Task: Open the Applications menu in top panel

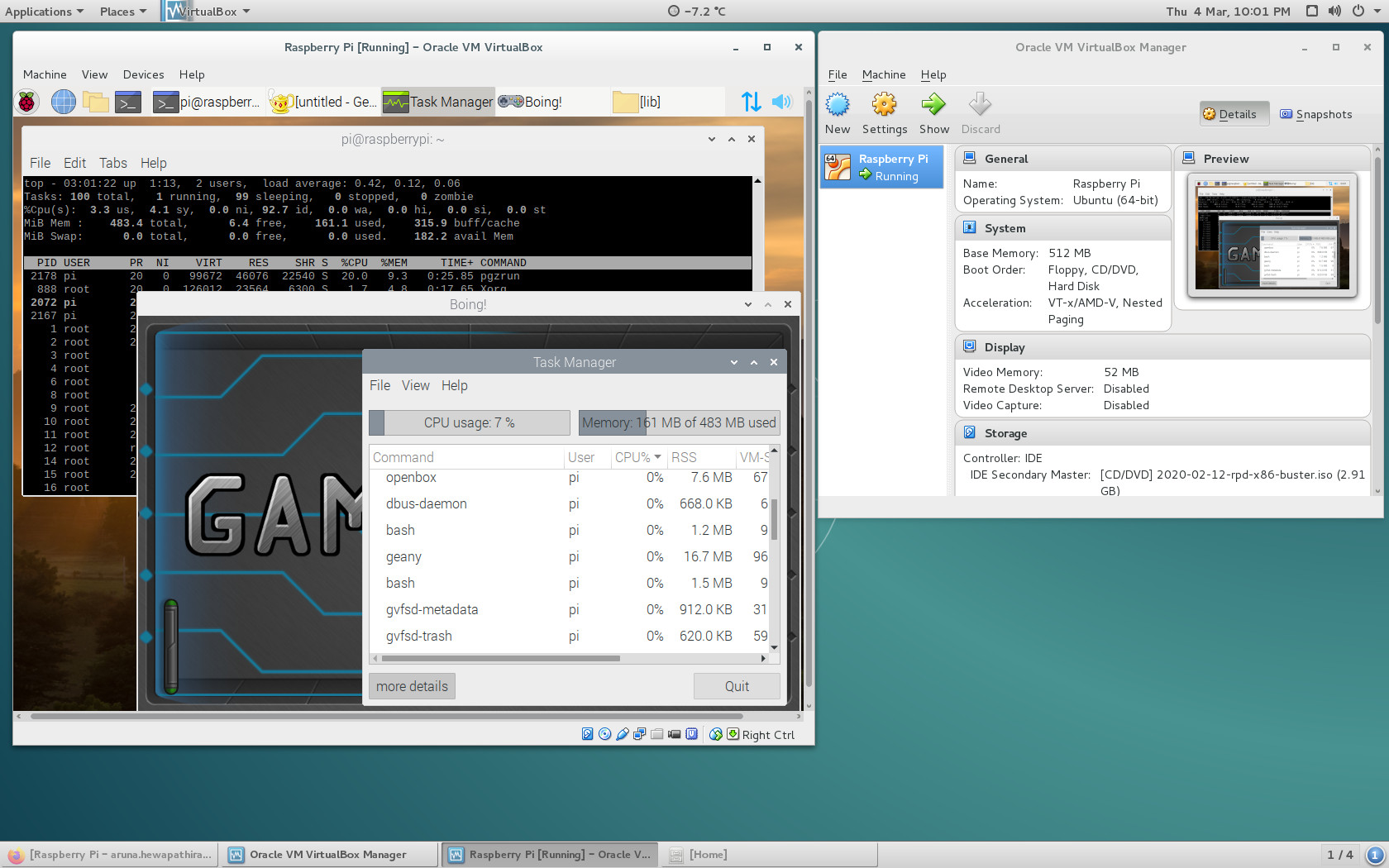Action: [44, 12]
